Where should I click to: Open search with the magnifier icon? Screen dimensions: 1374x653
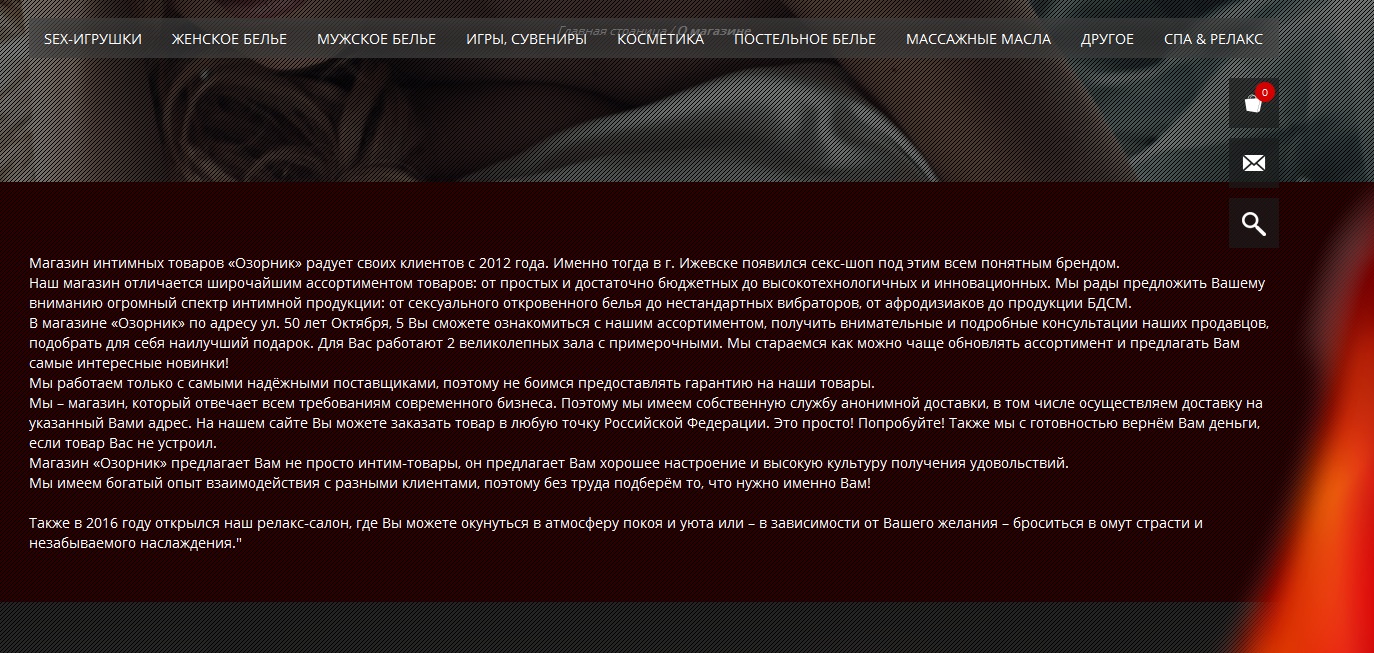point(1253,223)
